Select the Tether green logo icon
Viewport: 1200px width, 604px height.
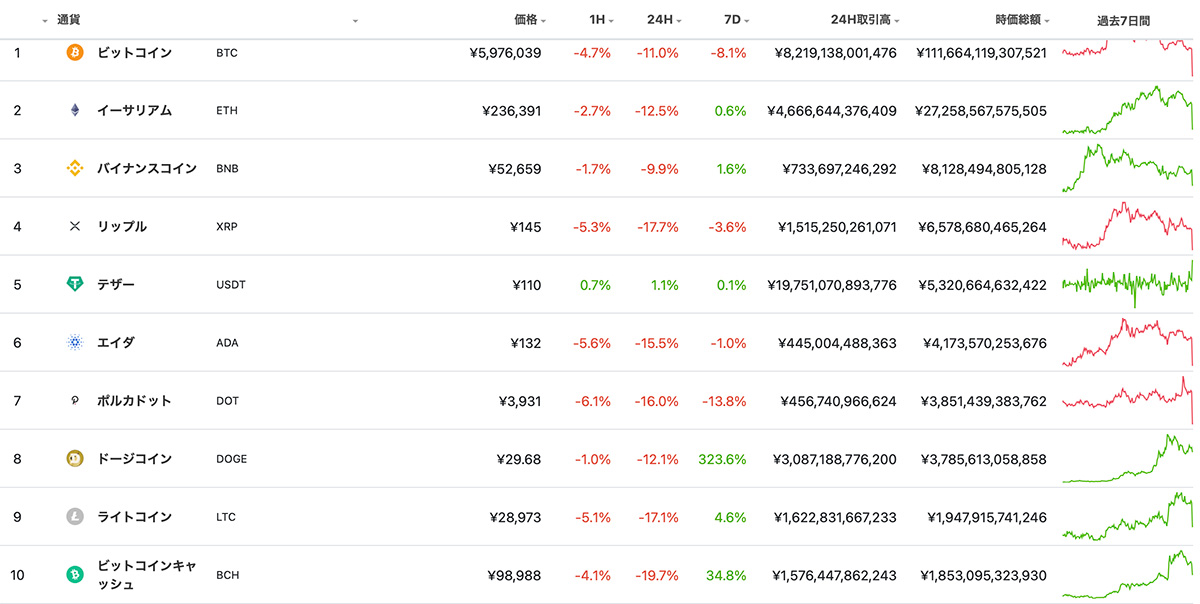click(x=75, y=284)
